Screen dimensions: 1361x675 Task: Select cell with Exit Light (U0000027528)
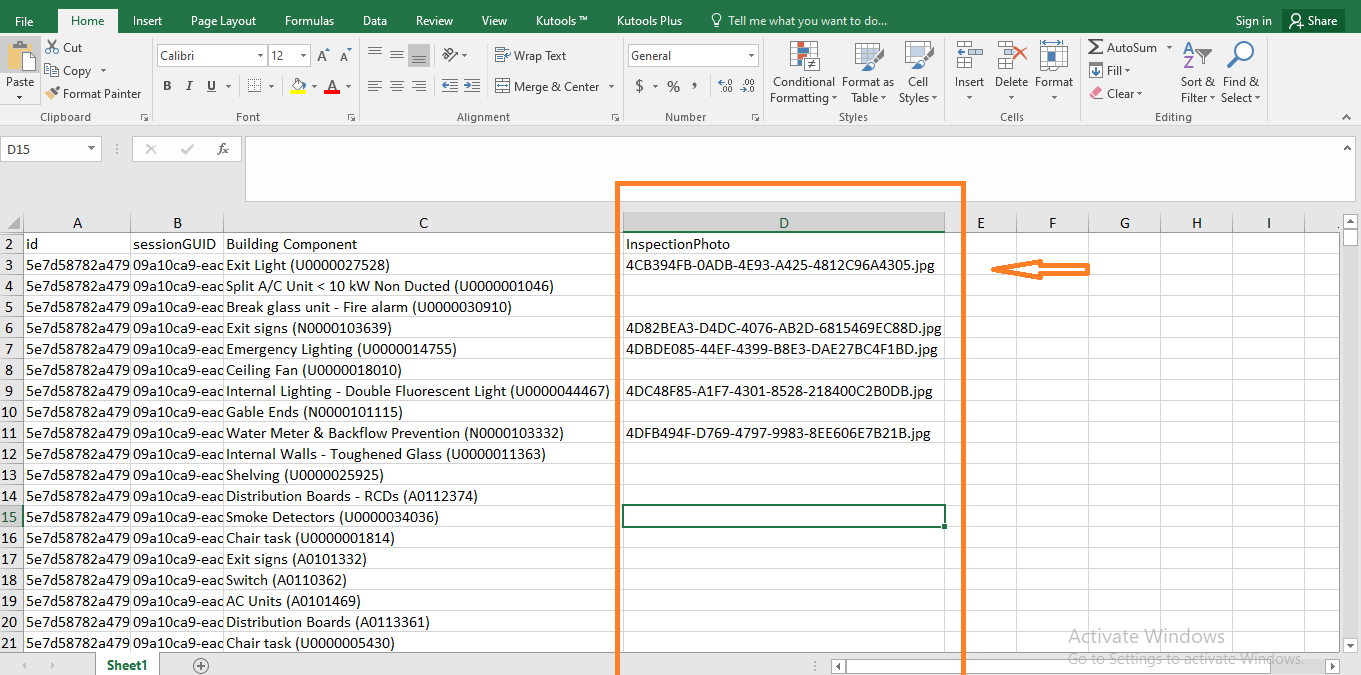(308, 265)
